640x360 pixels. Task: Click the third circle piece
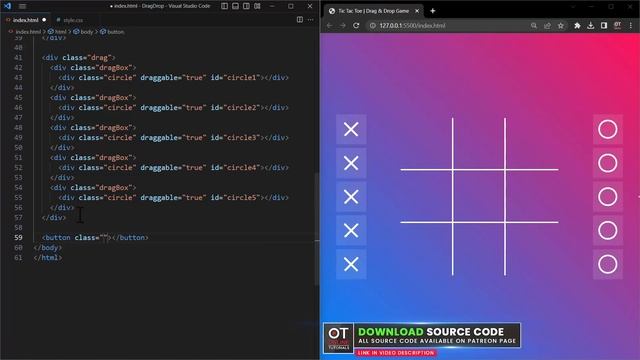point(608,197)
